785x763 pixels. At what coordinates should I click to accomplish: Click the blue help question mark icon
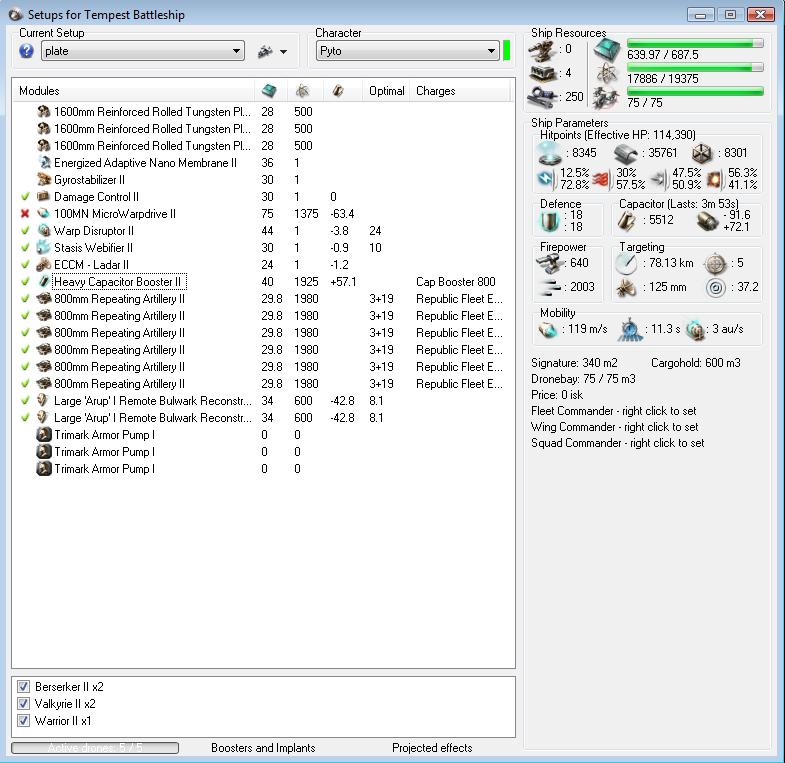coord(26,51)
